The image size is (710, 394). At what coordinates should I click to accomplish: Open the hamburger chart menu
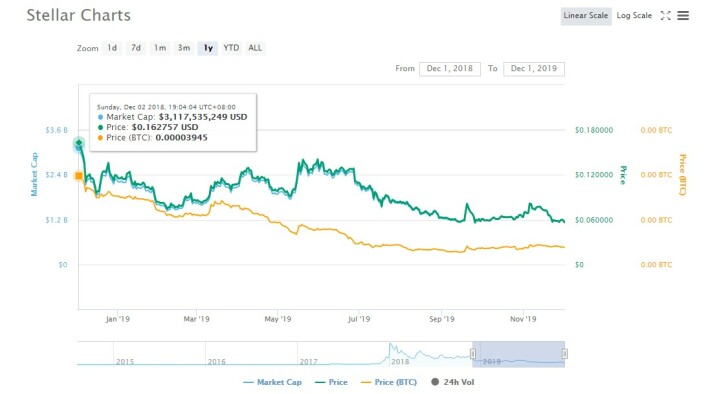(683, 16)
